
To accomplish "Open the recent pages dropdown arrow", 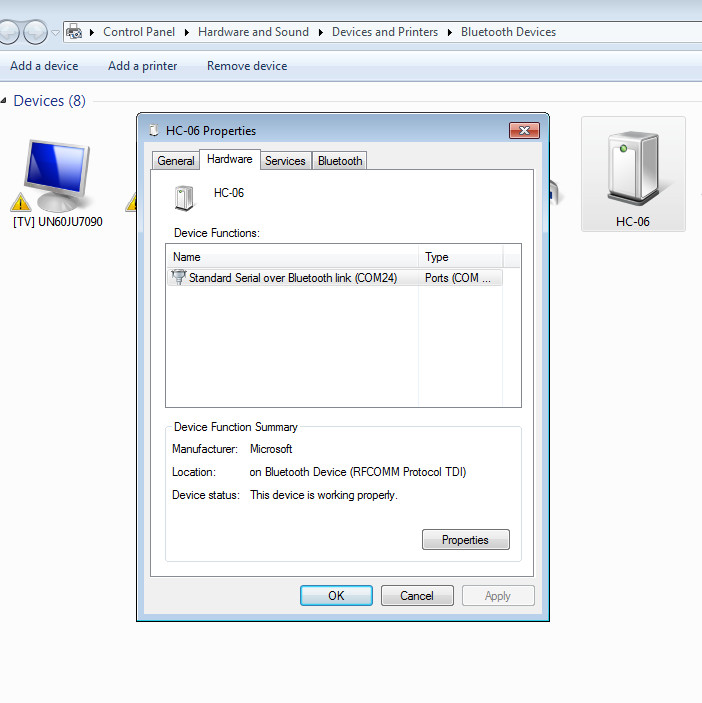I will (x=55, y=32).
